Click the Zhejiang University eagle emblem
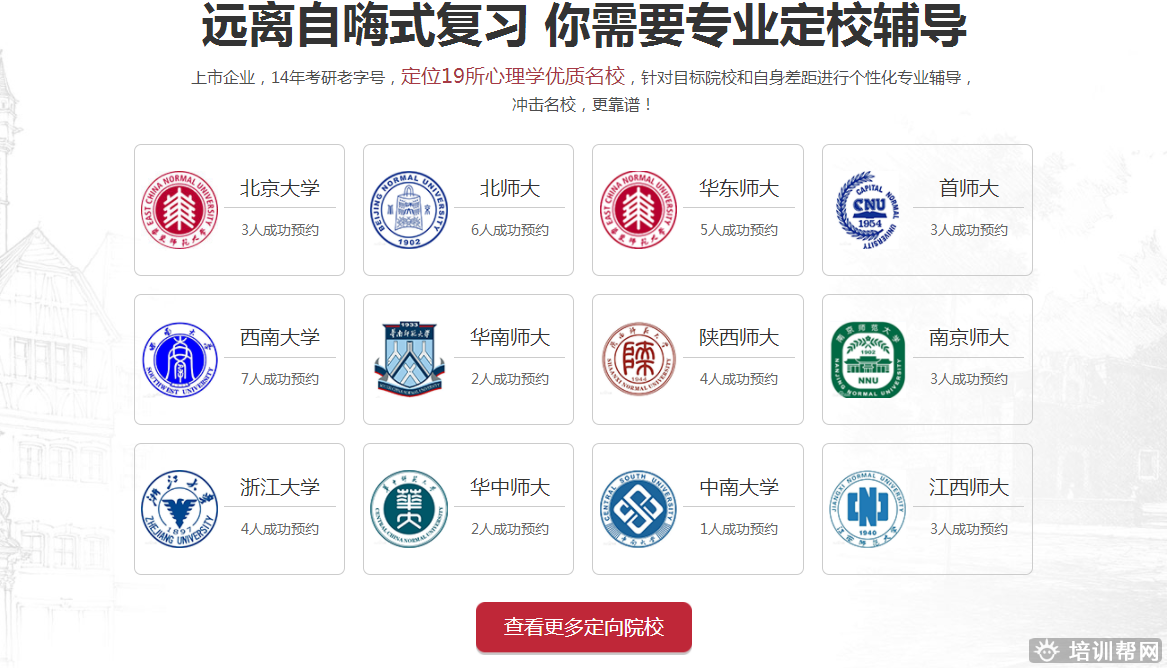 pyautogui.click(x=178, y=509)
